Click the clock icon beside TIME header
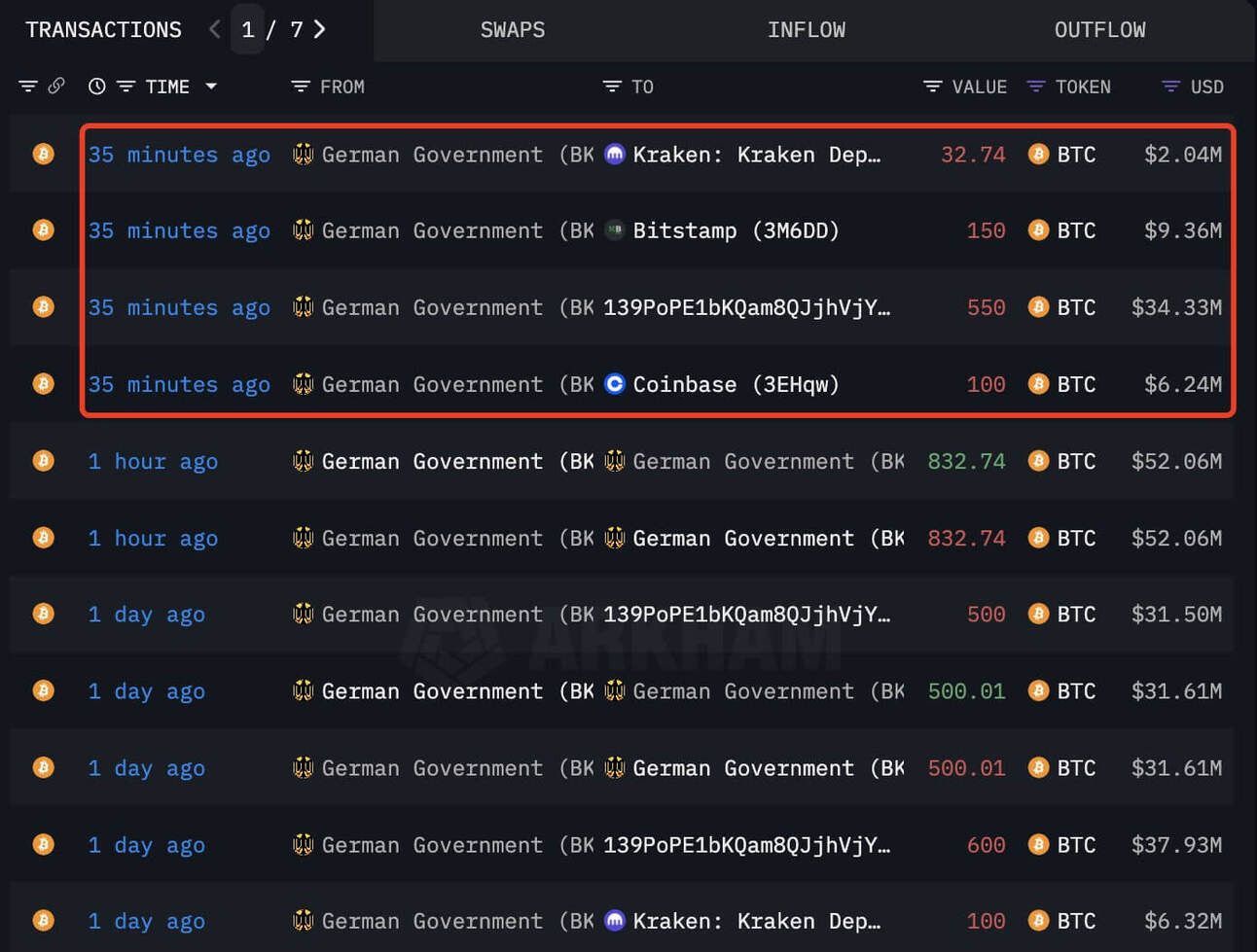 coord(96,87)
